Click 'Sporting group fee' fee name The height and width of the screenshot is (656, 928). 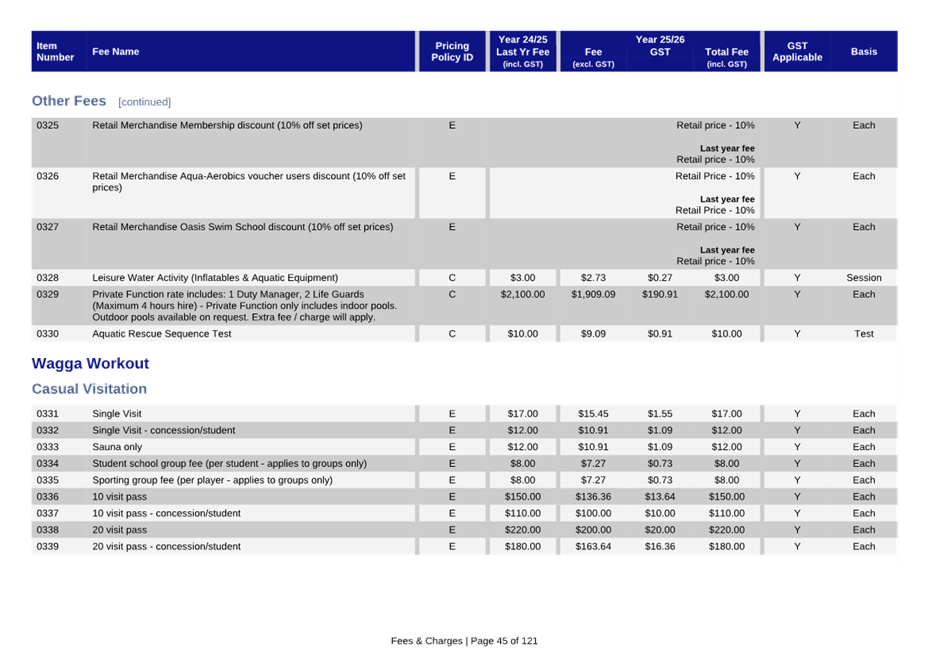click(x=212, y=480)
